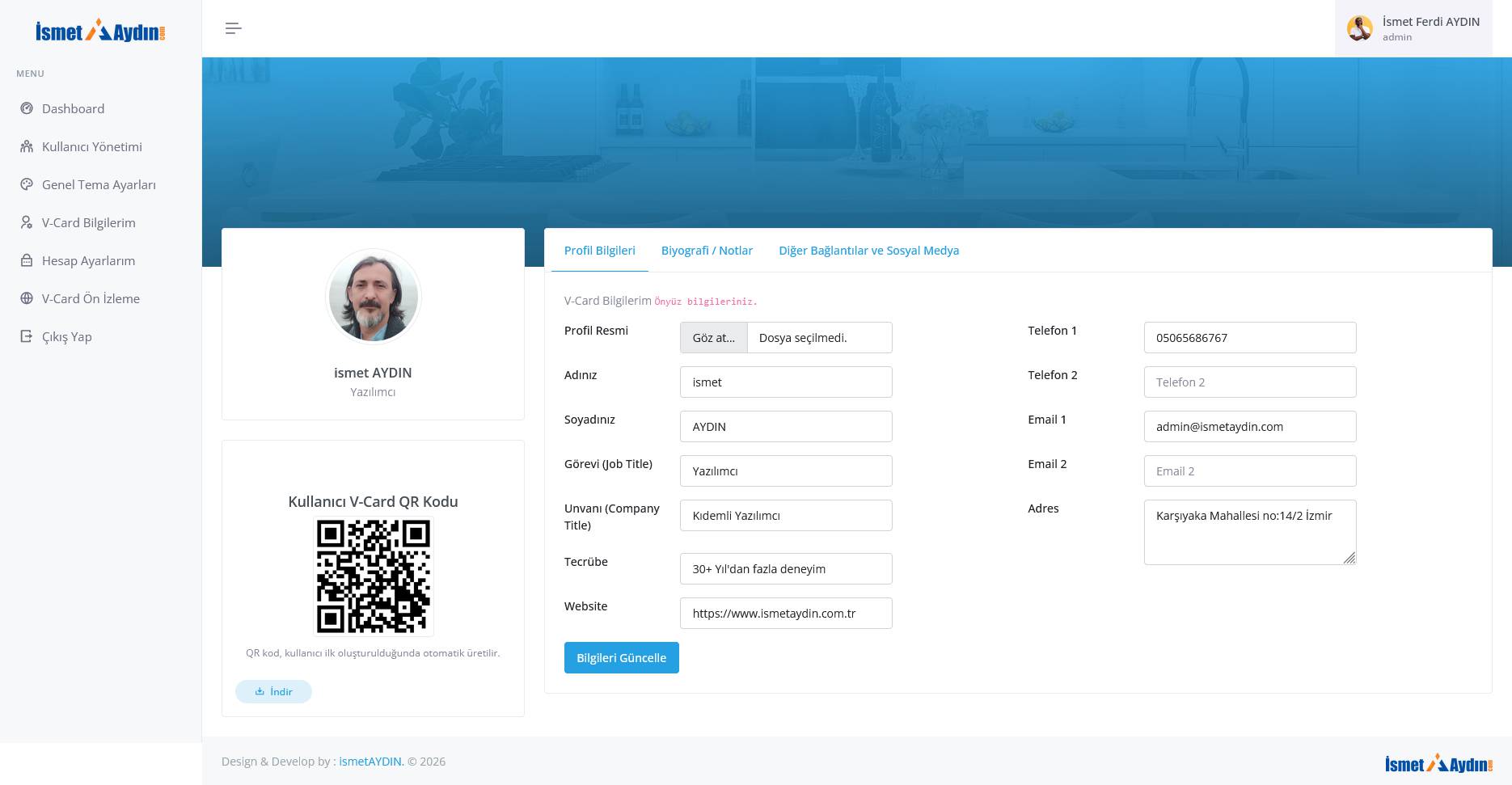Click the admin avatar in top bar

(1359, 28)
